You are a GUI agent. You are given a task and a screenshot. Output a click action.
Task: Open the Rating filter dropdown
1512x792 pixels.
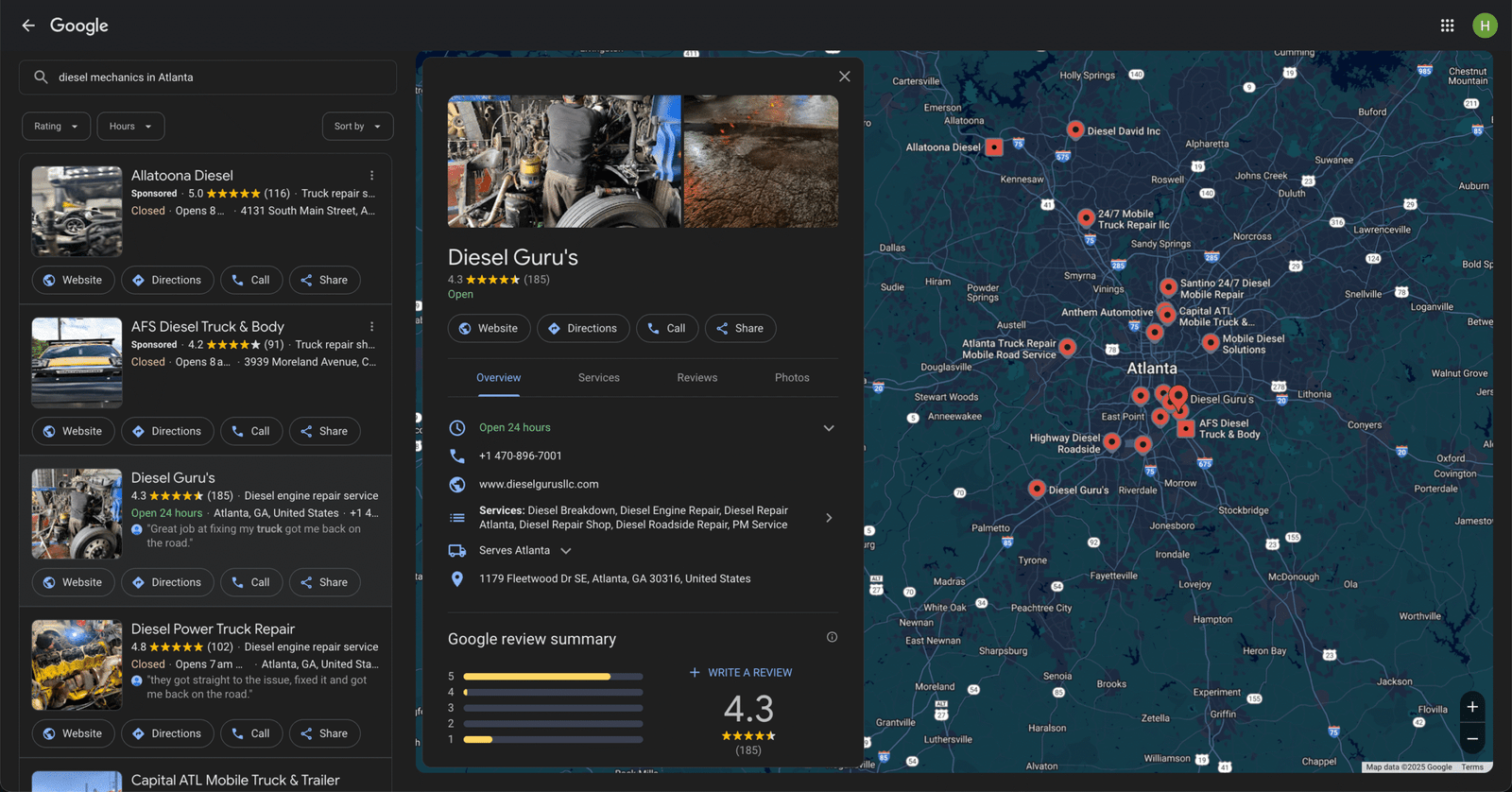(57, 127)
